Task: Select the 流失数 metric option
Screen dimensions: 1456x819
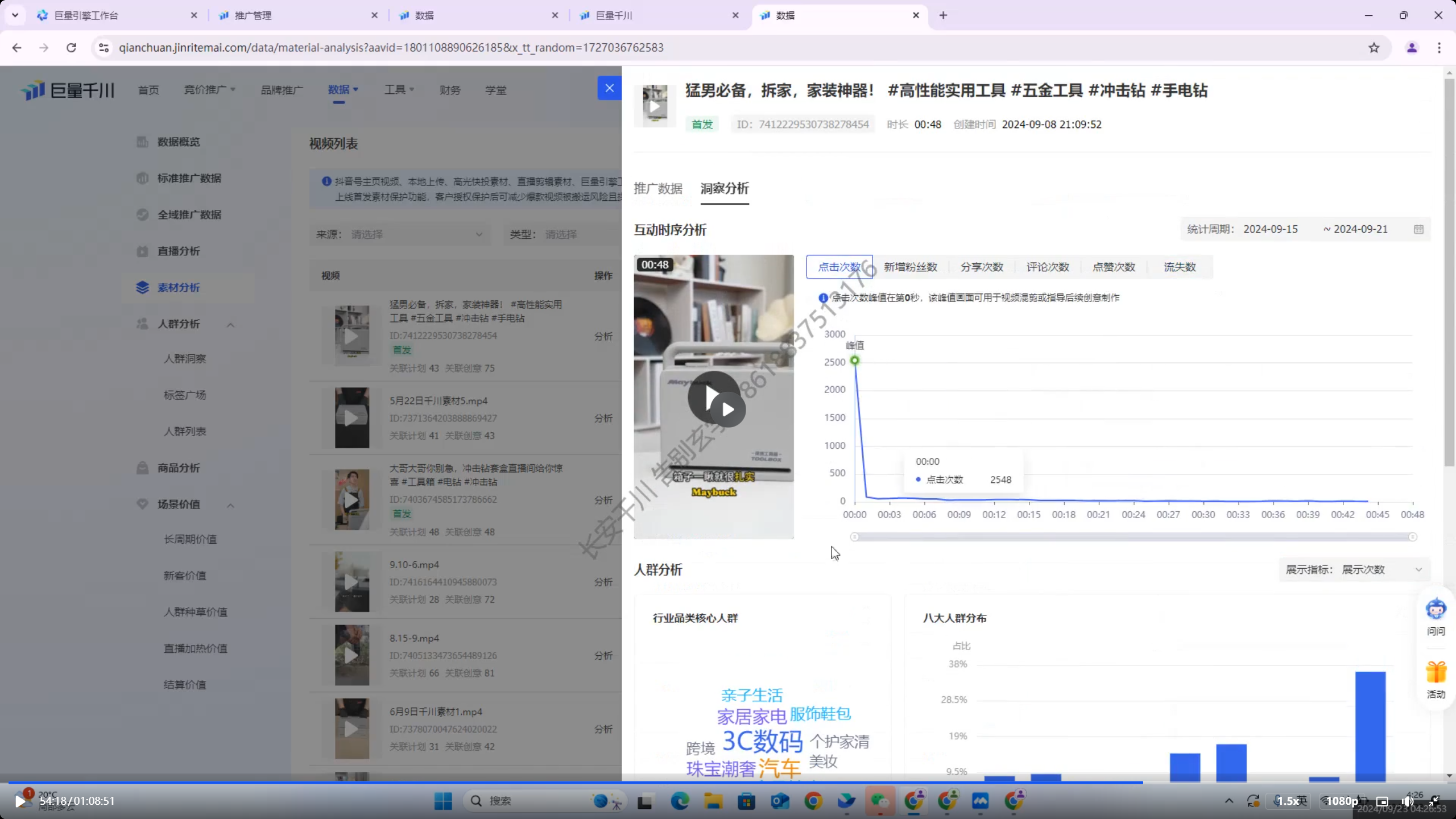Action: [1180, 267]
